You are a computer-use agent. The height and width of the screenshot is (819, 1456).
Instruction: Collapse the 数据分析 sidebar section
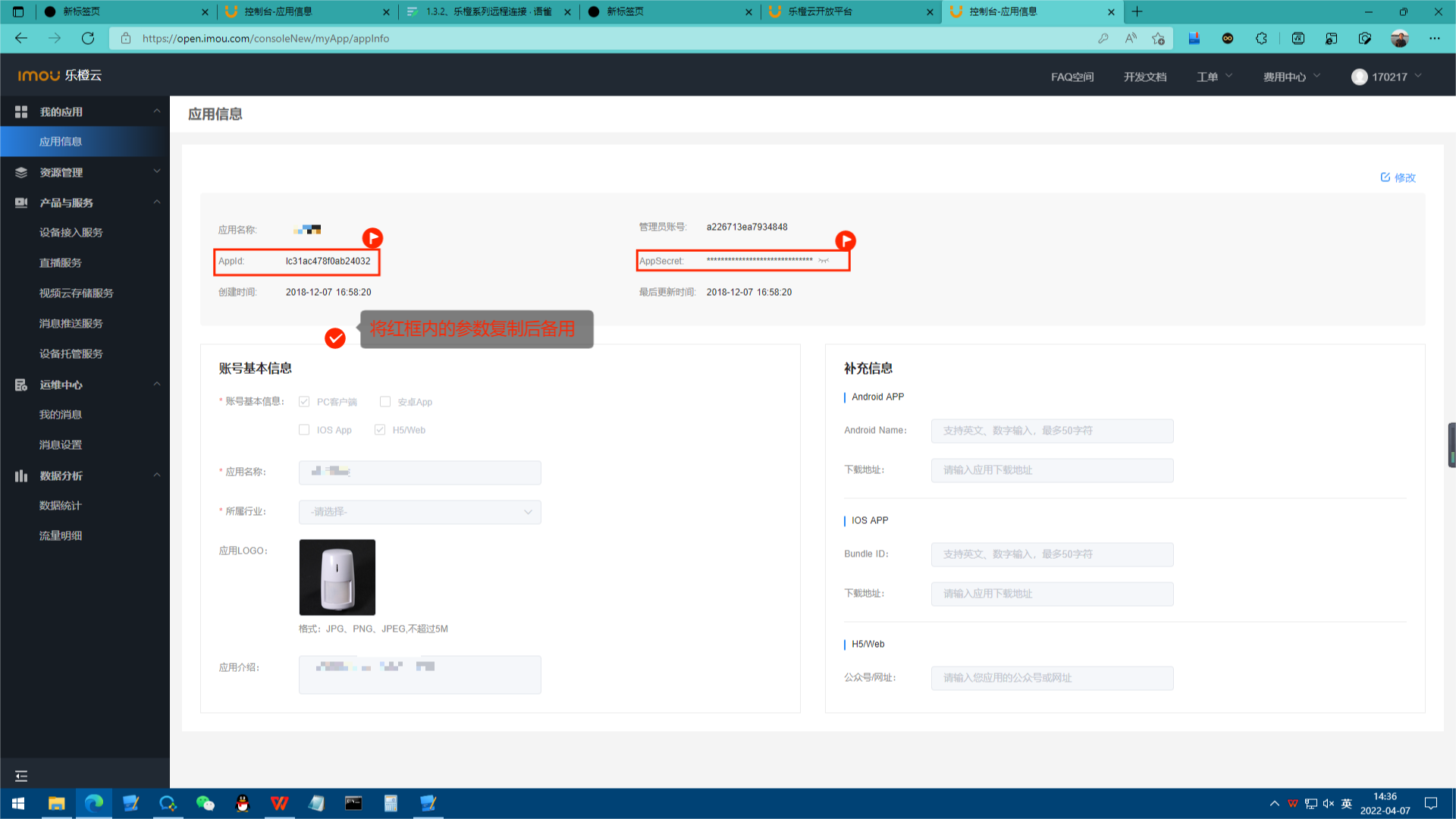(x=157, y=475)
